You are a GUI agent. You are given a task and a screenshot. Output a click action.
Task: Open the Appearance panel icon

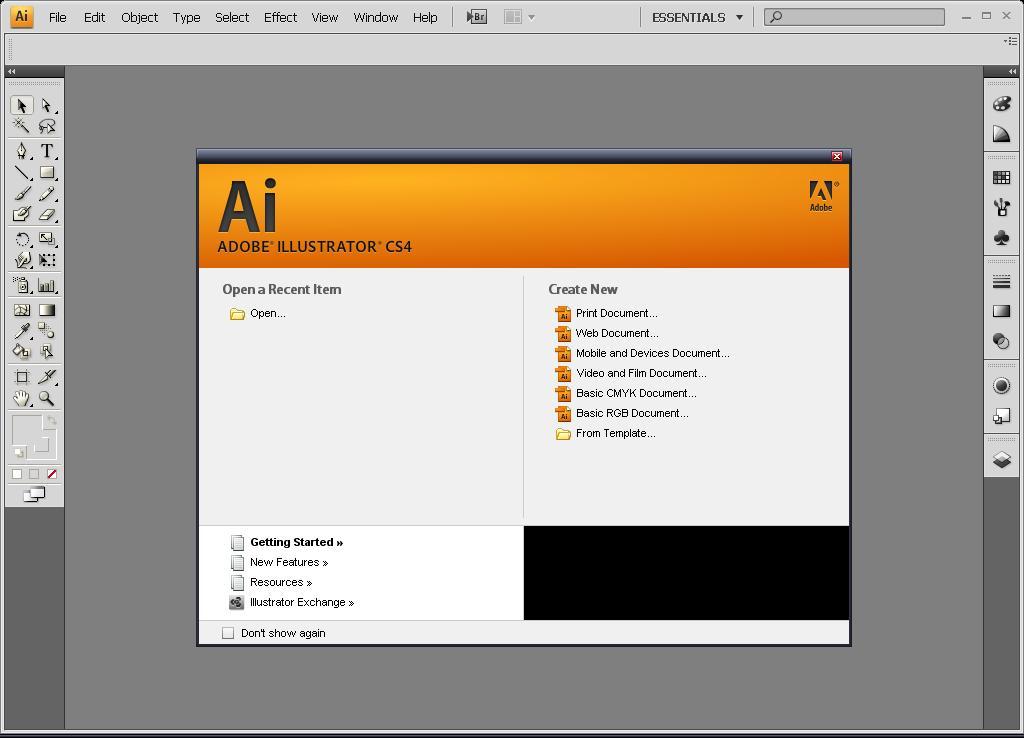(x=1001, y=385)
